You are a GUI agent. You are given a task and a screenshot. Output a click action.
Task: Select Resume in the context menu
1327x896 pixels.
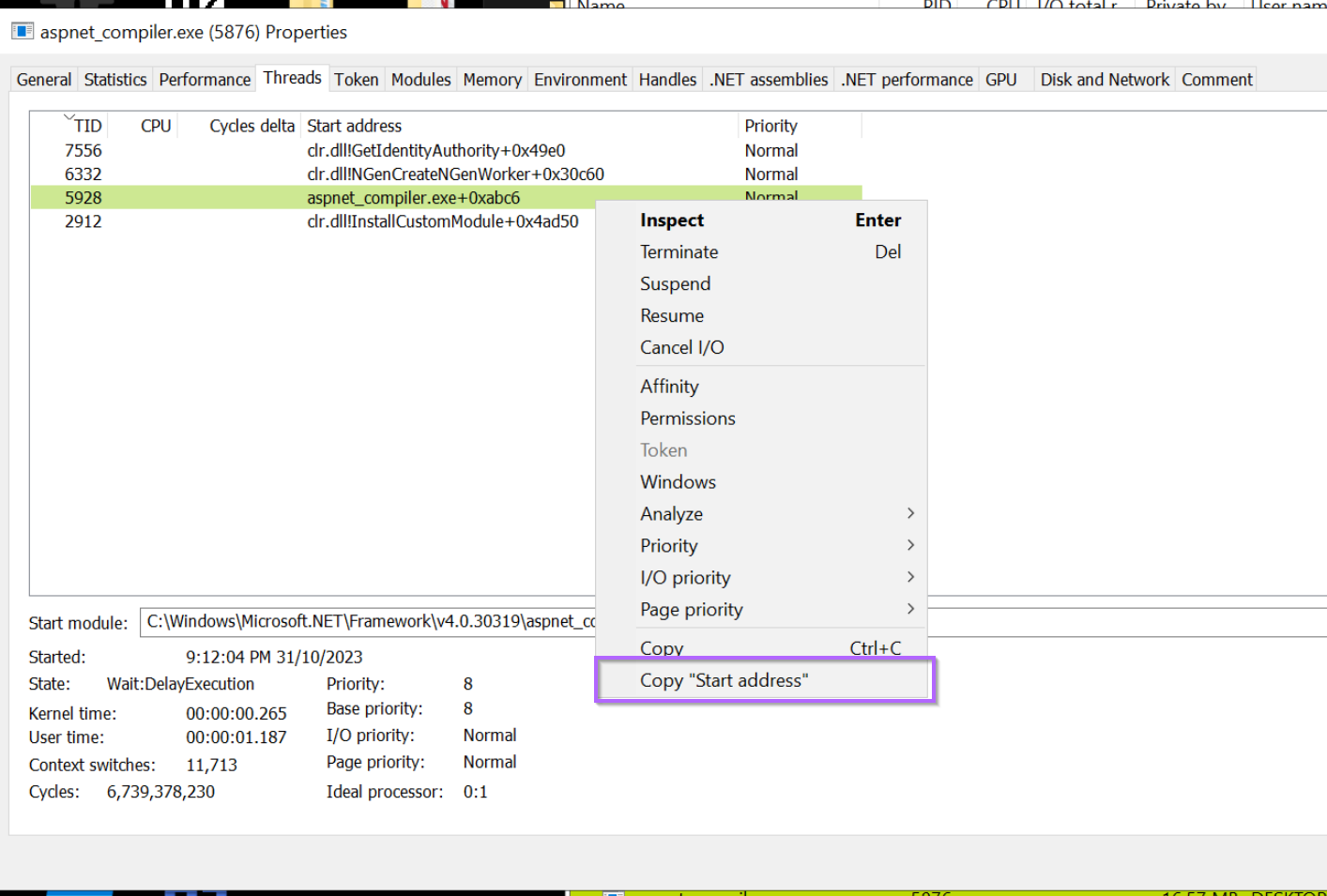(761, 315)
